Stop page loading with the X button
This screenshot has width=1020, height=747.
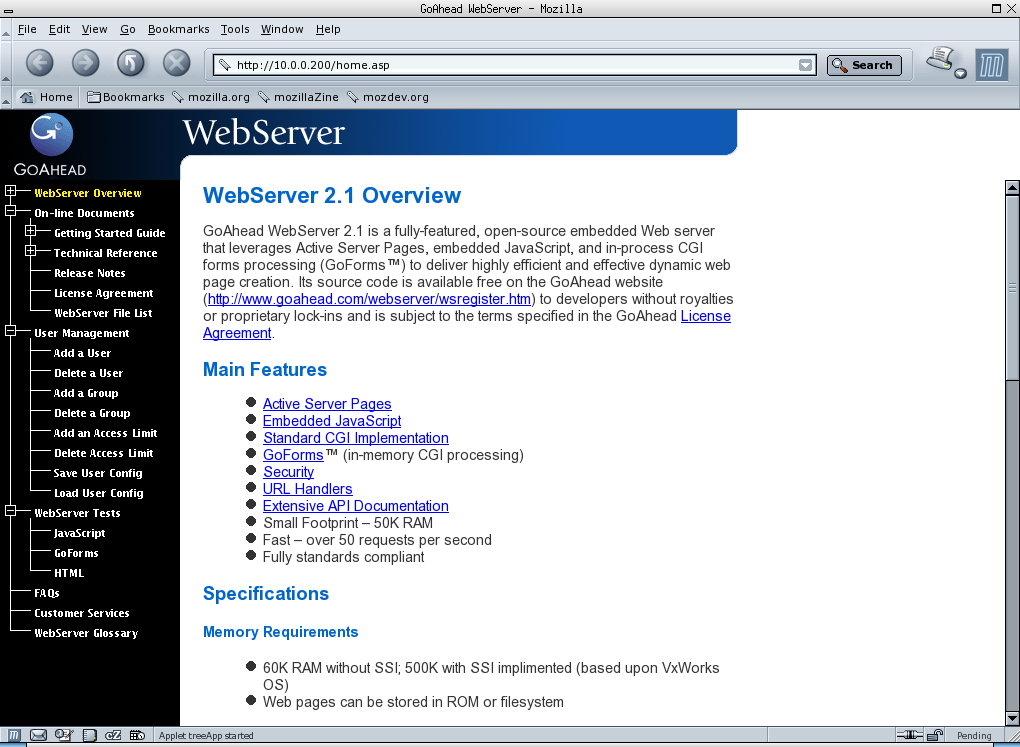[176, 63]
